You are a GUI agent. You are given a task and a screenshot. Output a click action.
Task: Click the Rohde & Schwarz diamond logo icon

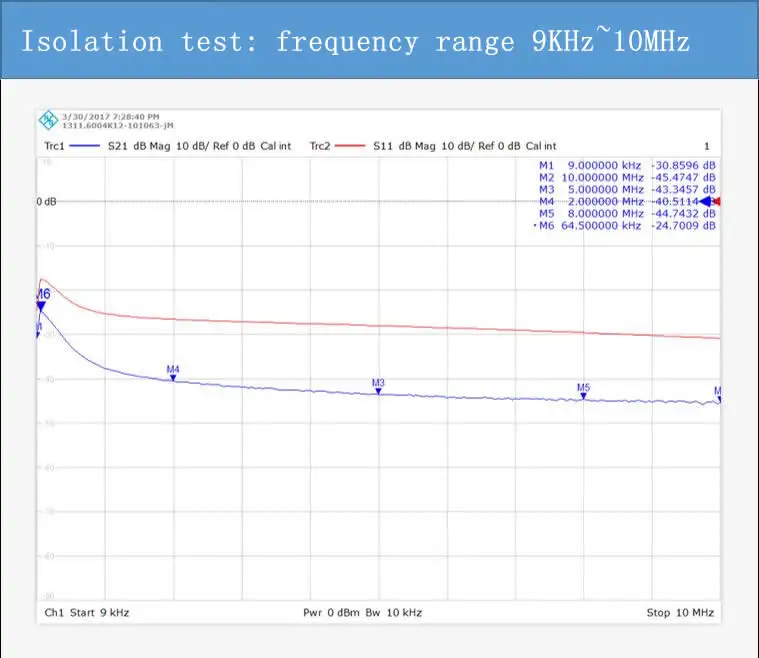point(48,120)
